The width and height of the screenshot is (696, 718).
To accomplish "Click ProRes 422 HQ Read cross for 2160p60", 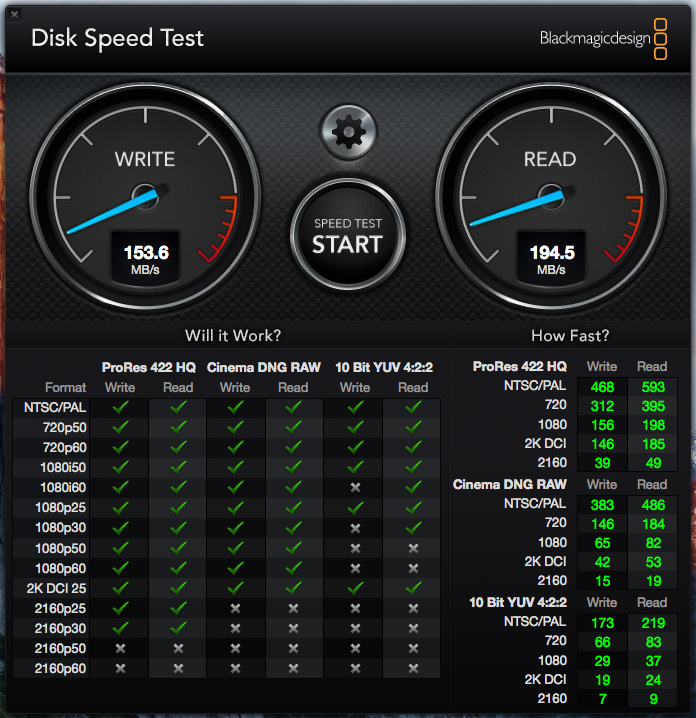I will click(178, 668).
